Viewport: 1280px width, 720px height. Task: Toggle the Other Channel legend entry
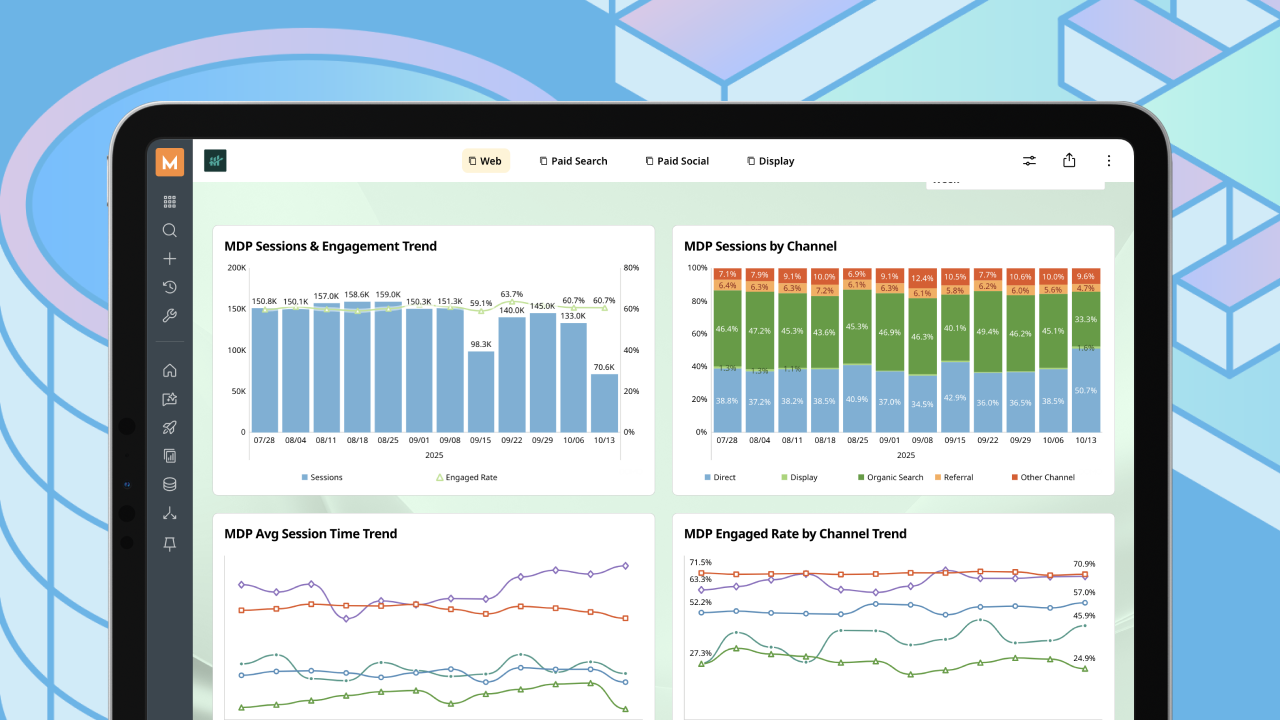(x=1043, y=477)
